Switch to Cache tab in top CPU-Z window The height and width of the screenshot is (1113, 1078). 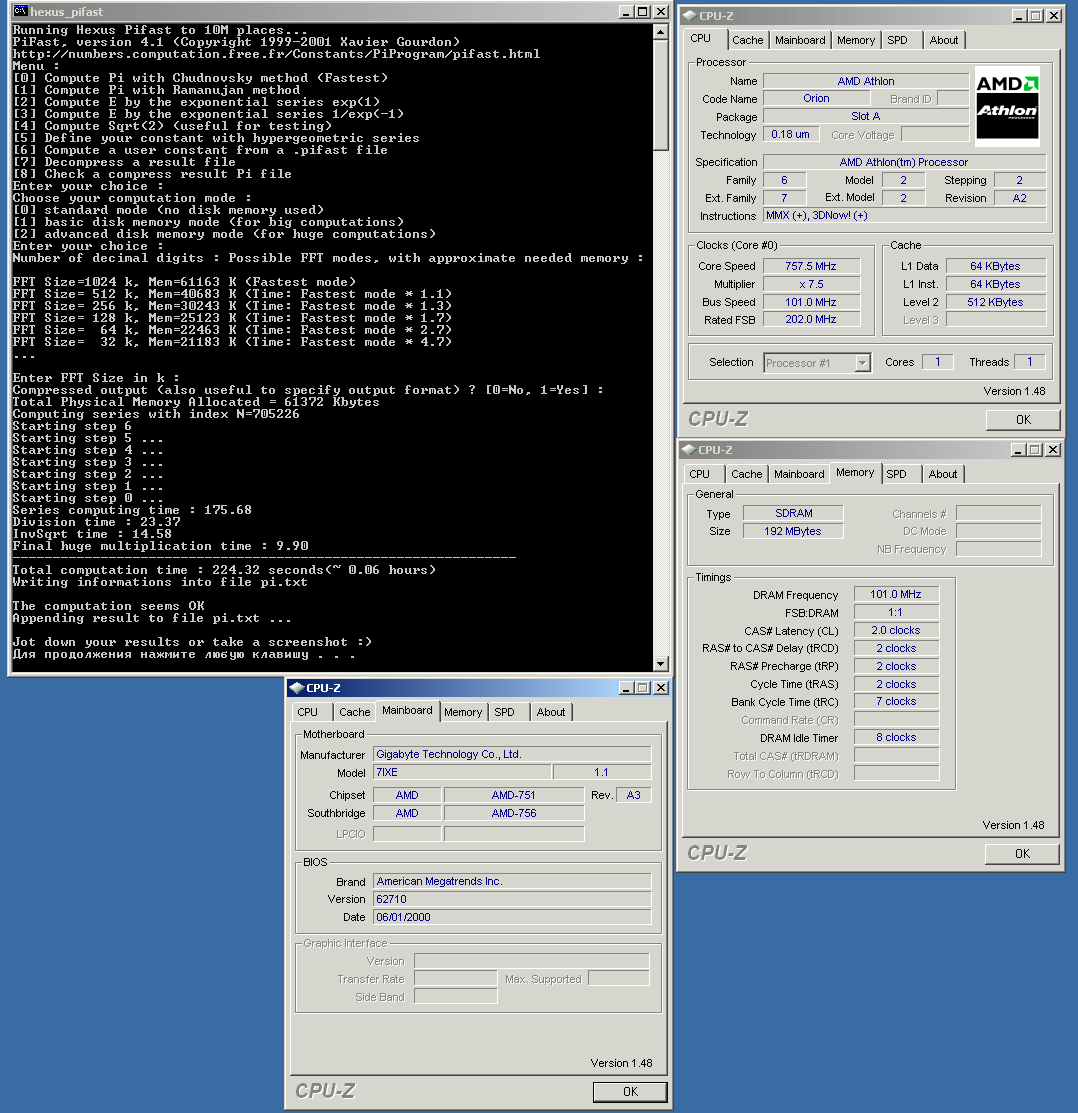pos(747,40)
